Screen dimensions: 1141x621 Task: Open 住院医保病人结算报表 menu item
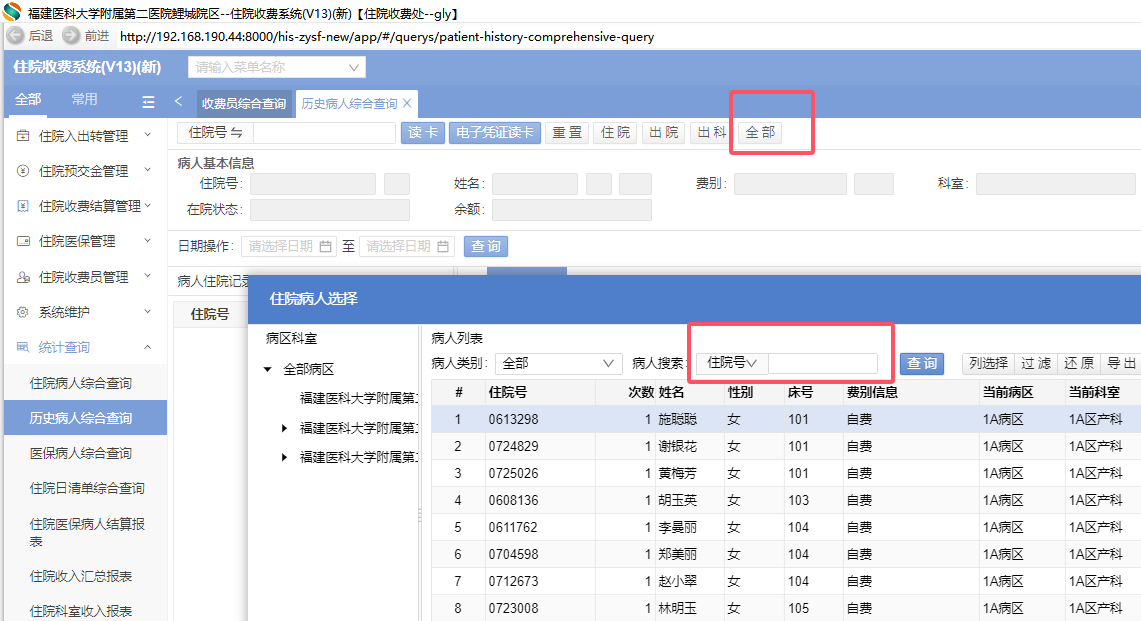[85, 532]
